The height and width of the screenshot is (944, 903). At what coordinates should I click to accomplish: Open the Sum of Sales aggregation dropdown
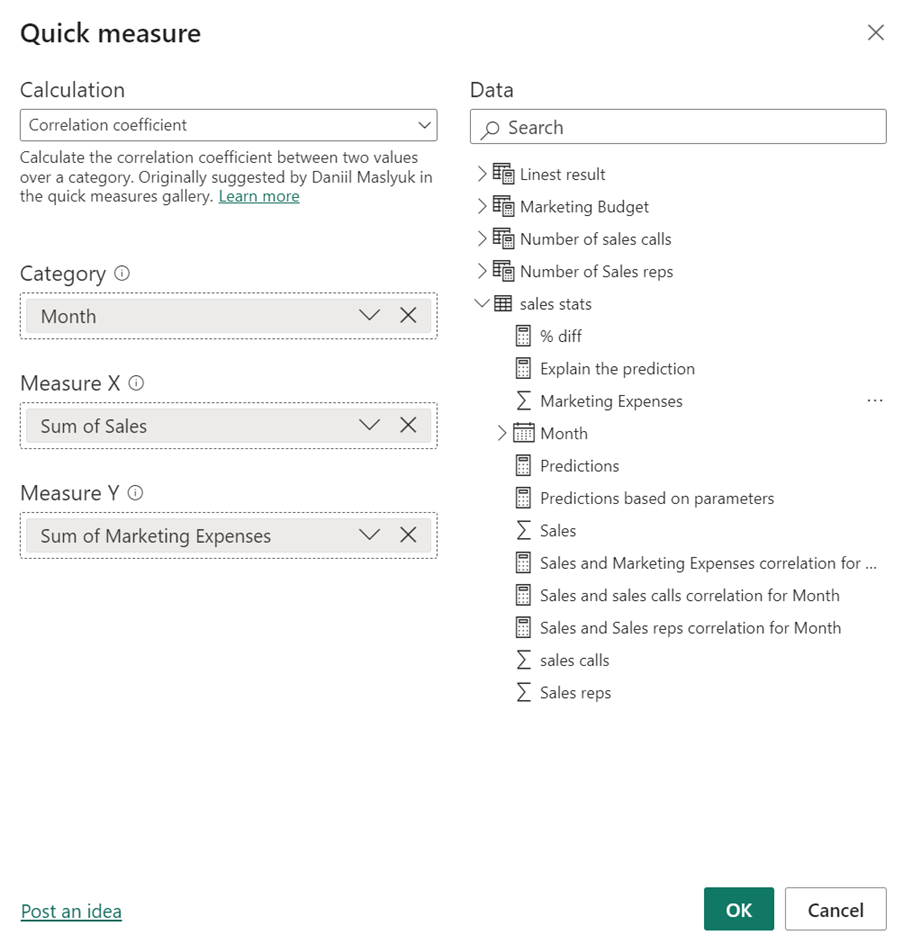369,426
